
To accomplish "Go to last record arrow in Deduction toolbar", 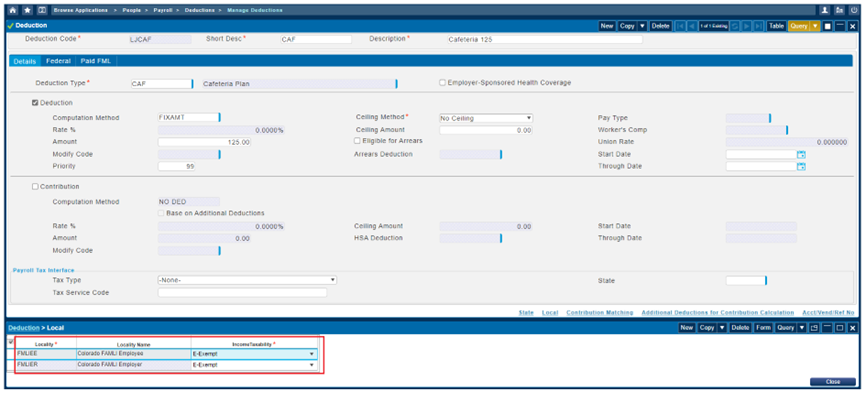I will [x=759, y=26].
